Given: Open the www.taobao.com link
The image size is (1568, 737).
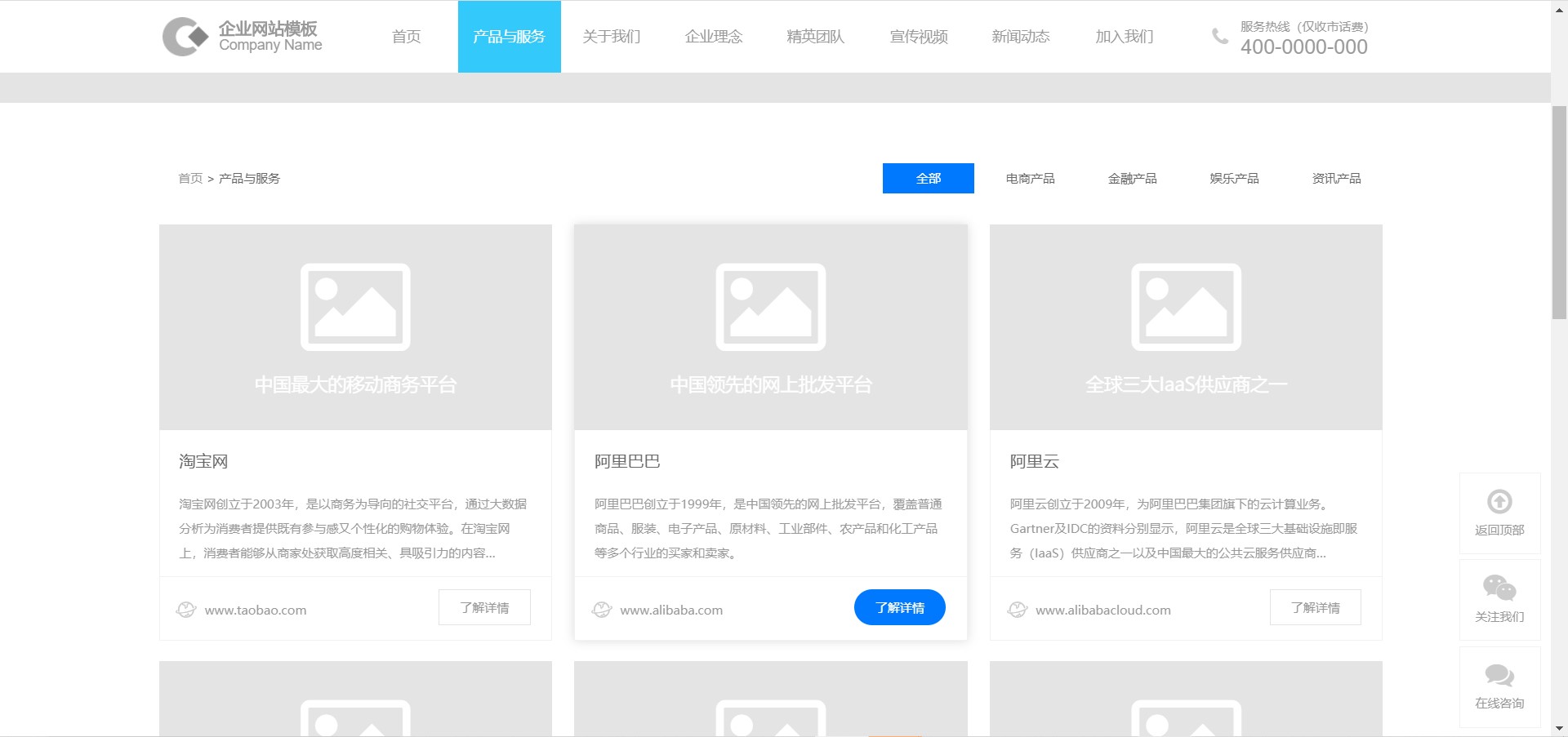Looking at the screenshot, I should click(256, 610).
